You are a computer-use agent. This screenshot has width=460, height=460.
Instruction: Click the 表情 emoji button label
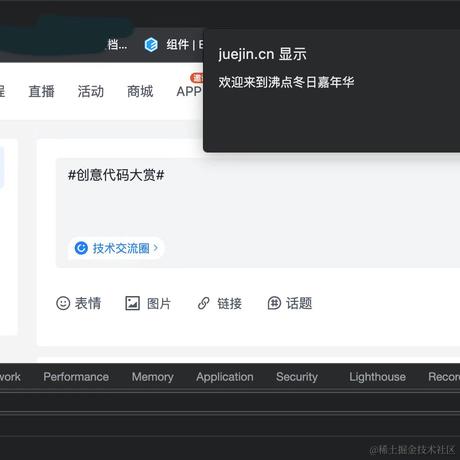pyautogui.click(x=88, y=303)
